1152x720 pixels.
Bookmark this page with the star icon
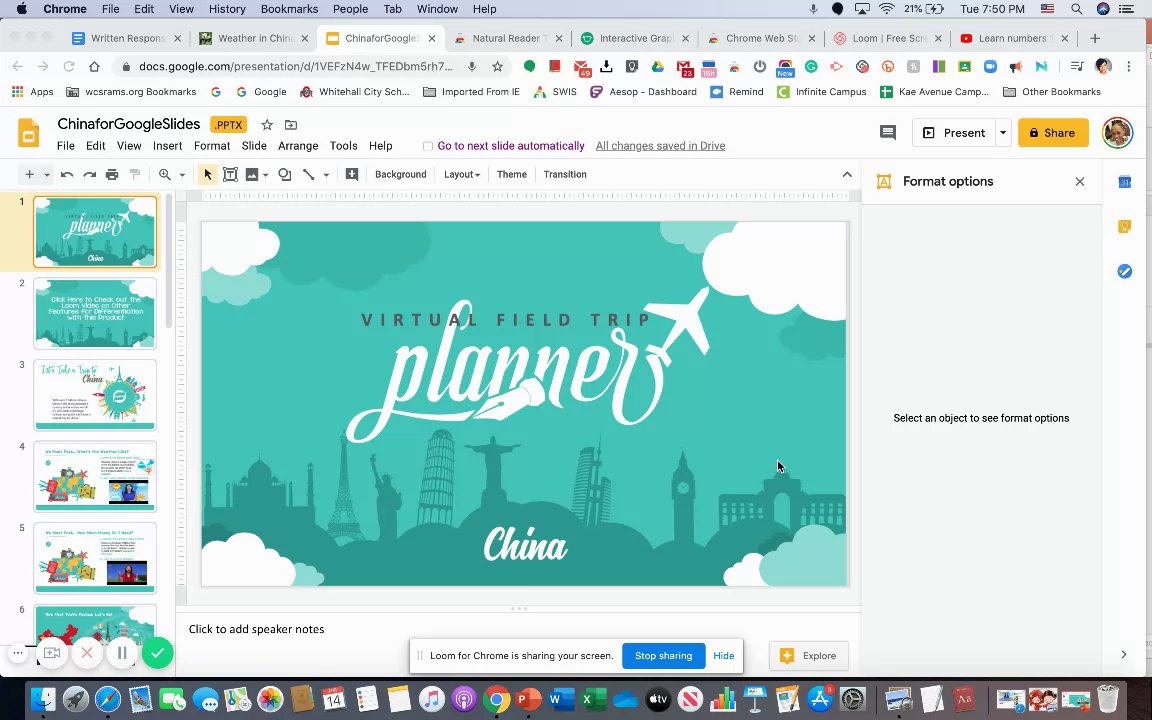[x=497, y=66]
